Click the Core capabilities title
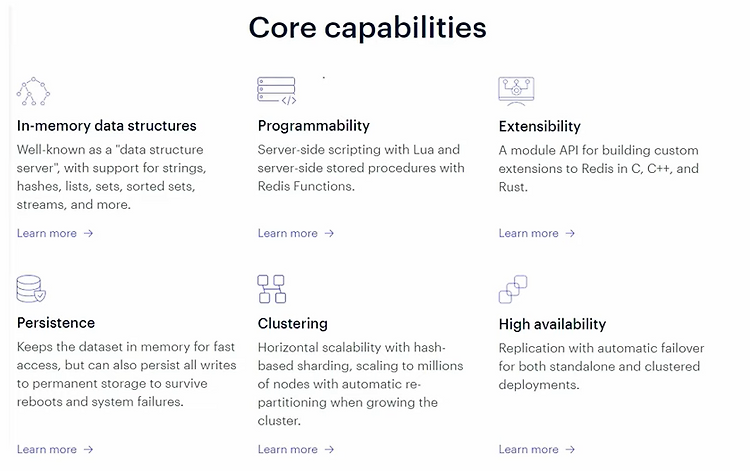The image size is (750, 471). pyautogui.click(x=367, y=28)
